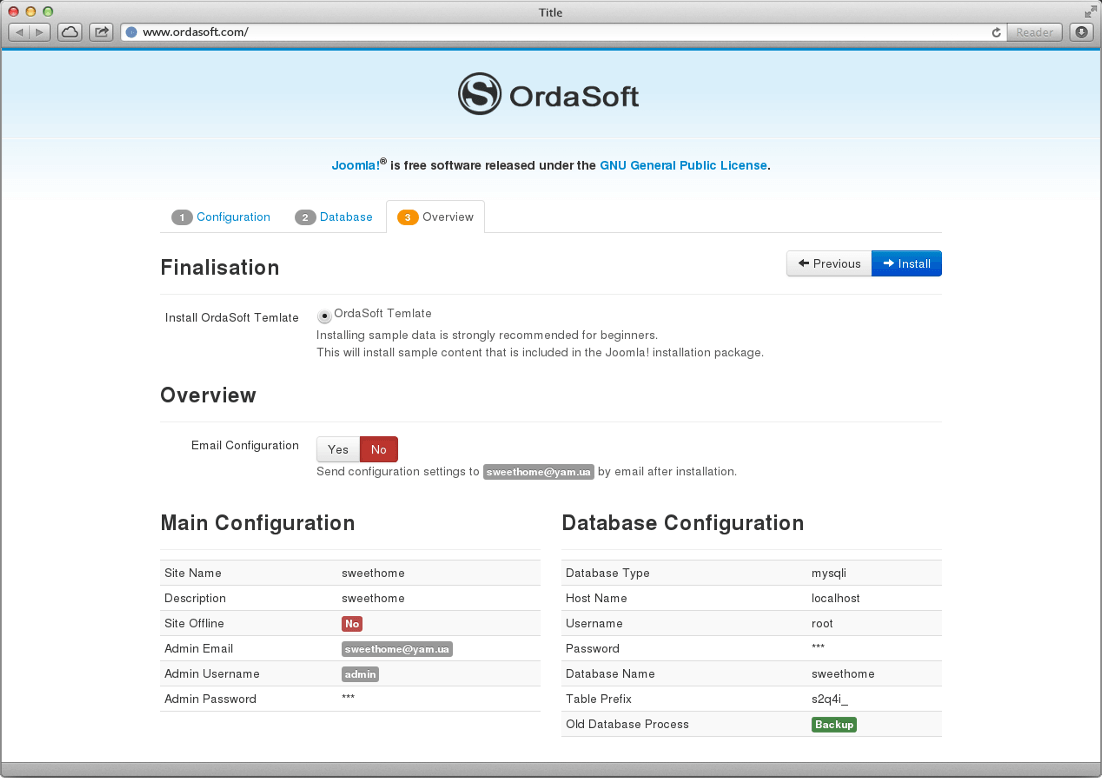
Task: Click the website globe icon in the address bar
Action: (x=131, y=32)
